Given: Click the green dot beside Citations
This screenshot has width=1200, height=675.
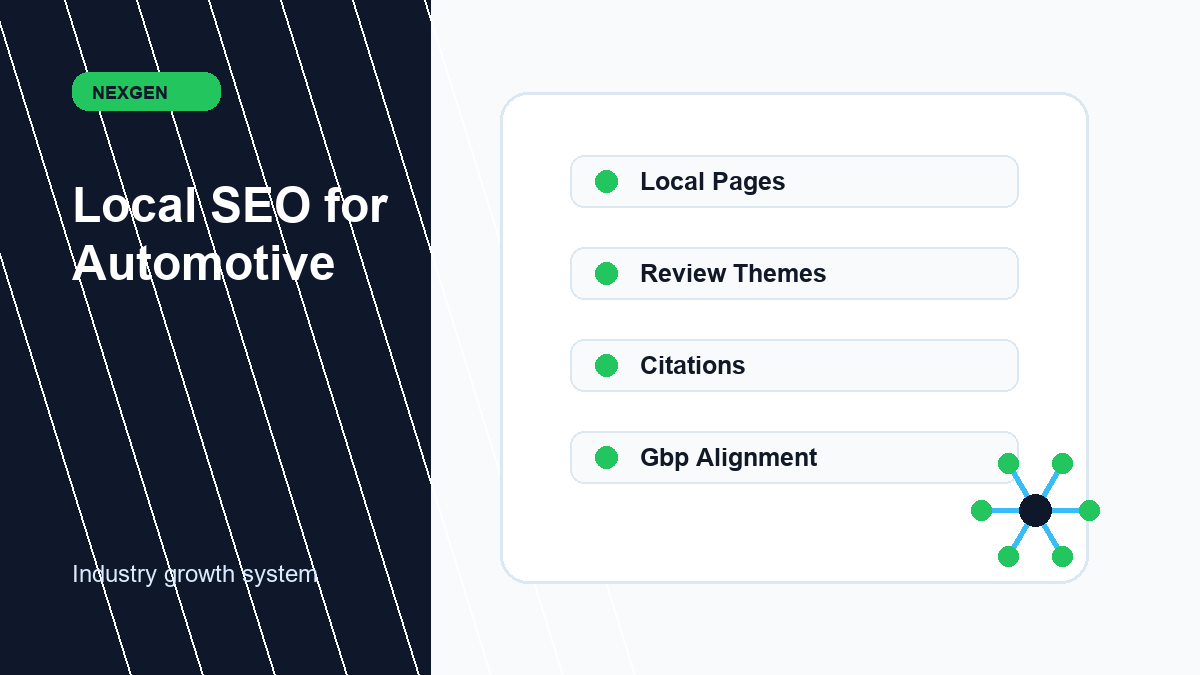Looking at the screenshot, I should coord(606,366).
